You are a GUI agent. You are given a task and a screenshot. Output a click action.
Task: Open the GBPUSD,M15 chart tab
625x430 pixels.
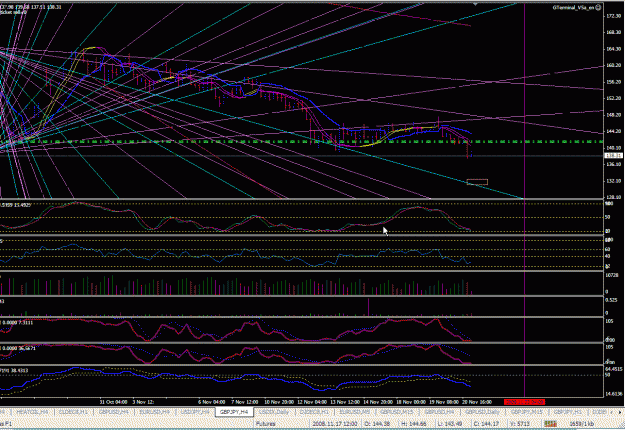coord(397,412)
